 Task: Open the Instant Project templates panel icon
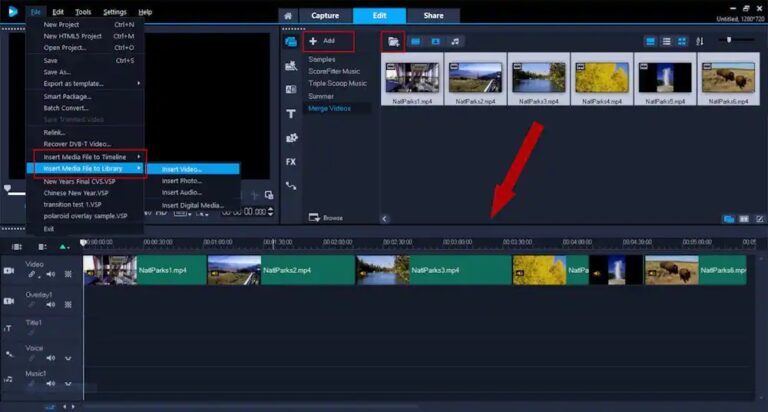pyautogui.click(x=291, y=66)
